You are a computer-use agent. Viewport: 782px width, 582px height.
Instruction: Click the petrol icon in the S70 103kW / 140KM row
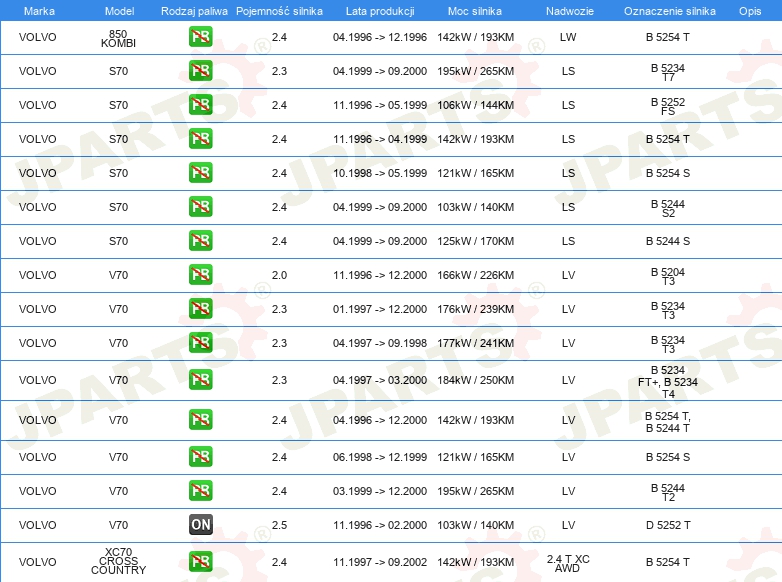[x=200, y=206]
